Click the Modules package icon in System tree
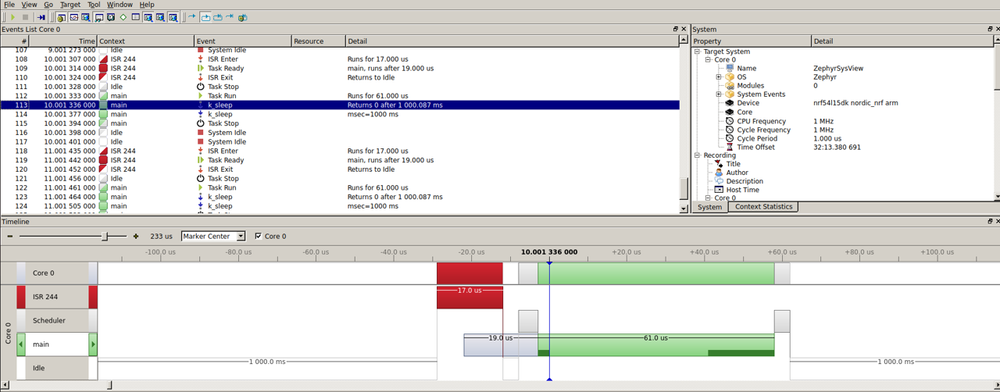 click(x=730, y=85)
